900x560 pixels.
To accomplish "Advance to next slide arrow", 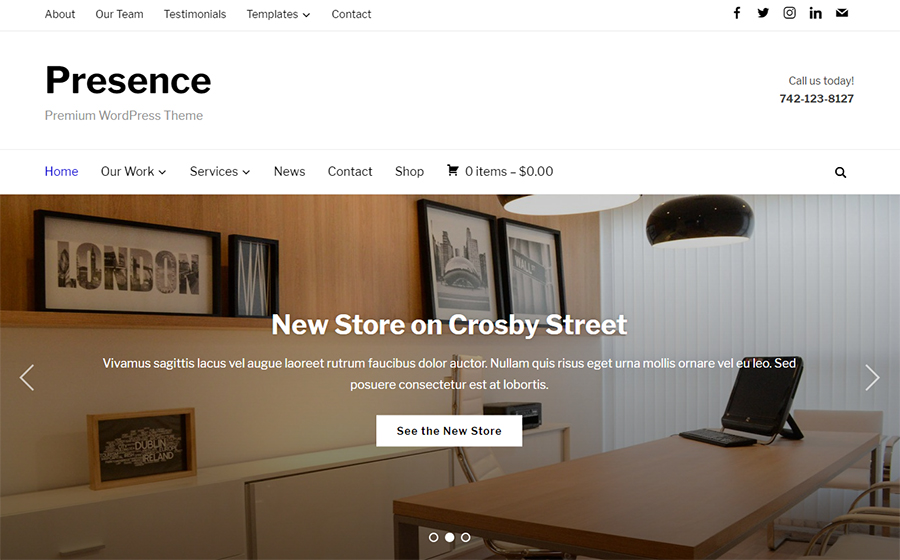I will point(872,378).
